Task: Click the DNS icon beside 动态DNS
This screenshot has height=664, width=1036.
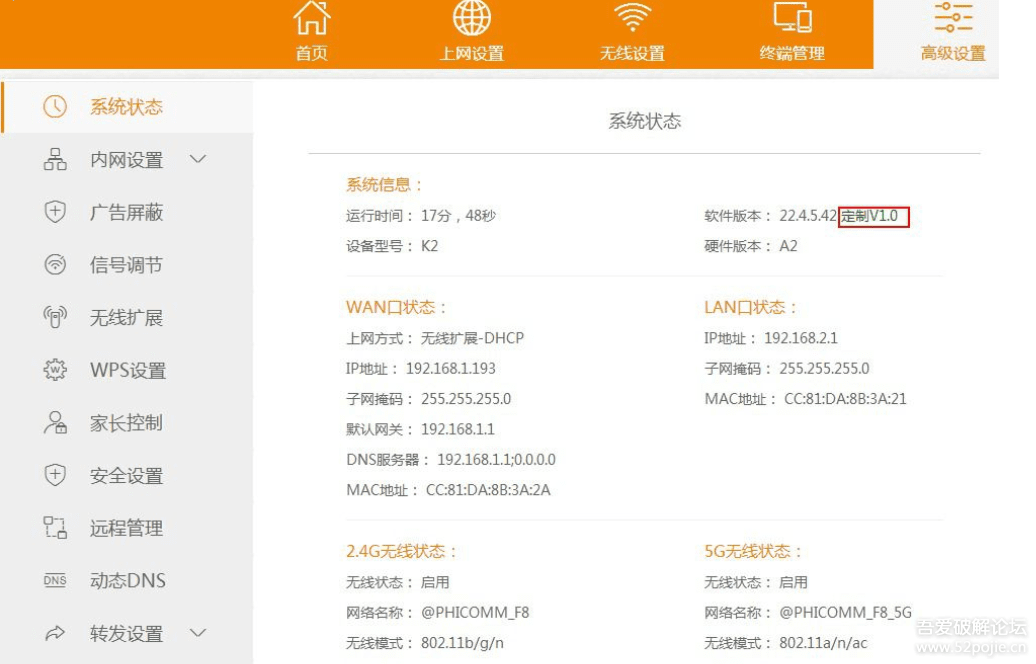Action: [x=55, y=580]
